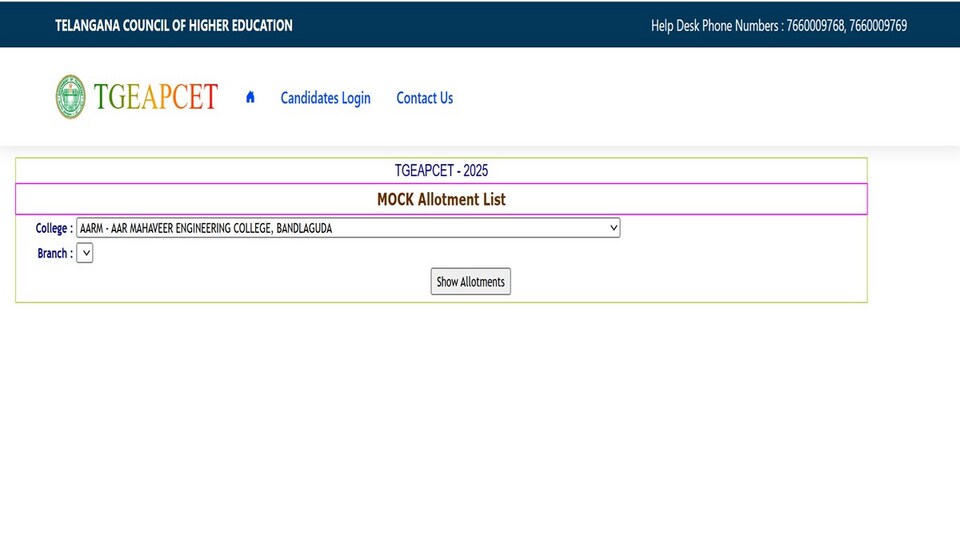The height and width of the screenshot is (540, 960).
Task: Click the 'TELANGANA COUNCIL OF HIGHER EDUCATION' header text
Action: [174, 26]
